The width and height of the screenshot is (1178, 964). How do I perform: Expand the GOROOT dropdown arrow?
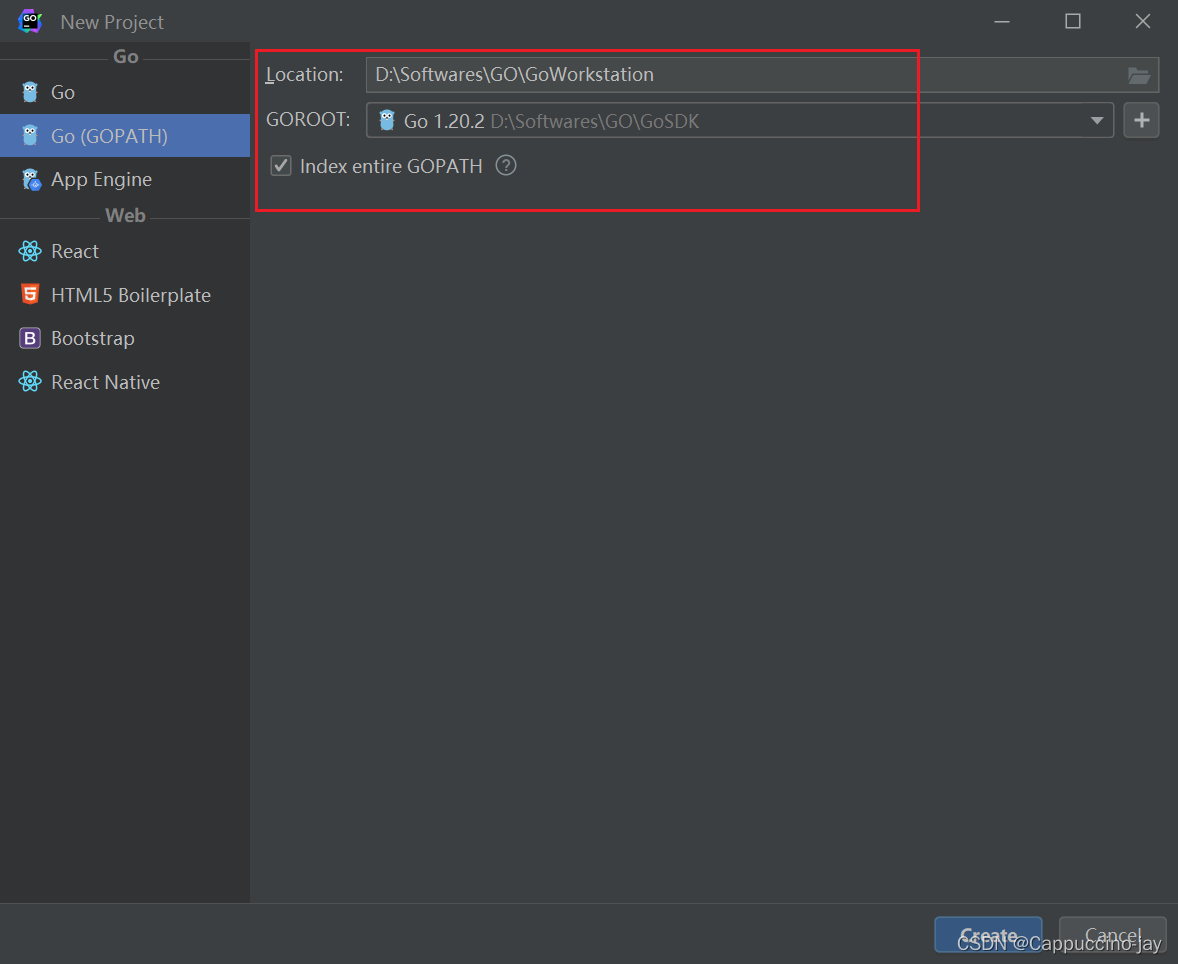1097,120
